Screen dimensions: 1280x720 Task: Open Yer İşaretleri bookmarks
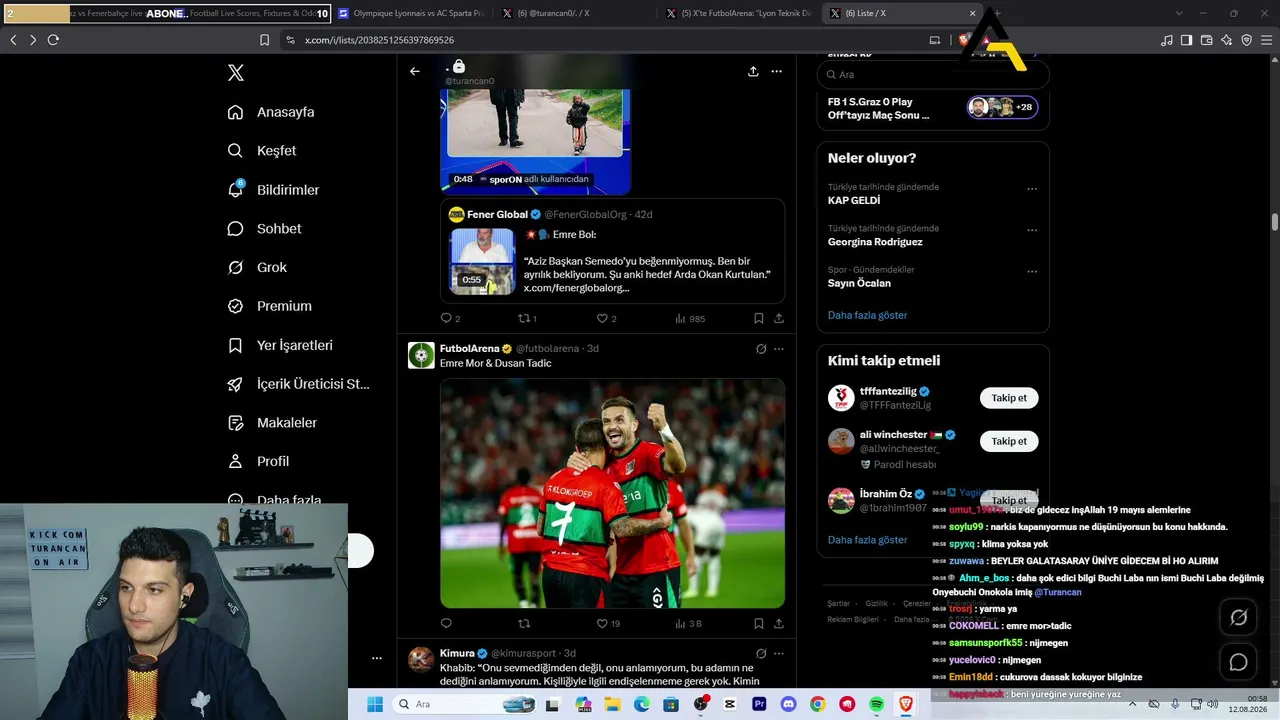coord(280,345)
